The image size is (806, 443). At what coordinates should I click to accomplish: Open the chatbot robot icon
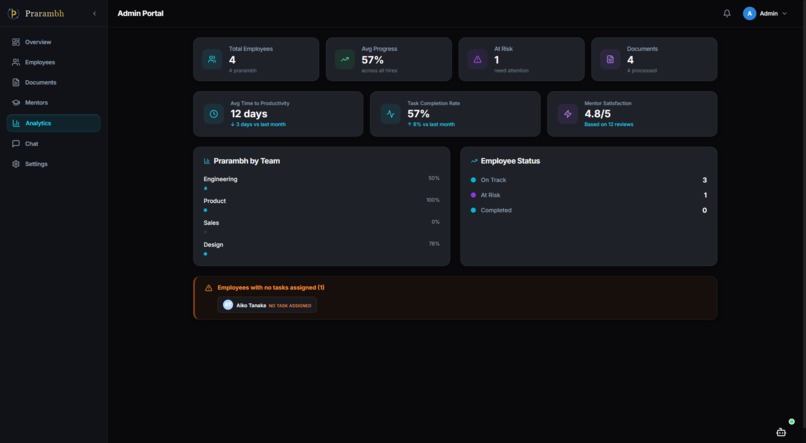[781, 432]
